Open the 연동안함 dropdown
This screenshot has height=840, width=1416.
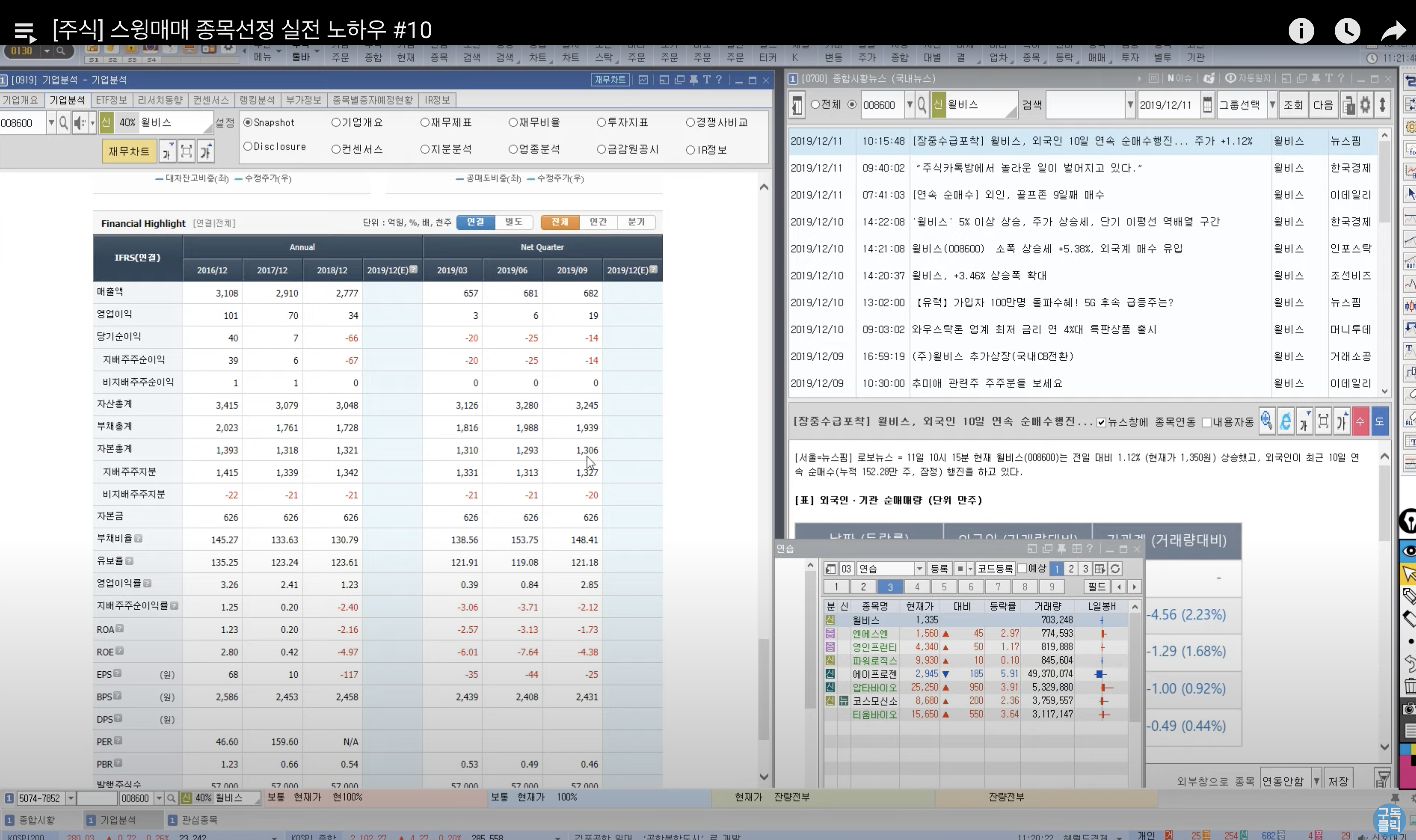1316,781
